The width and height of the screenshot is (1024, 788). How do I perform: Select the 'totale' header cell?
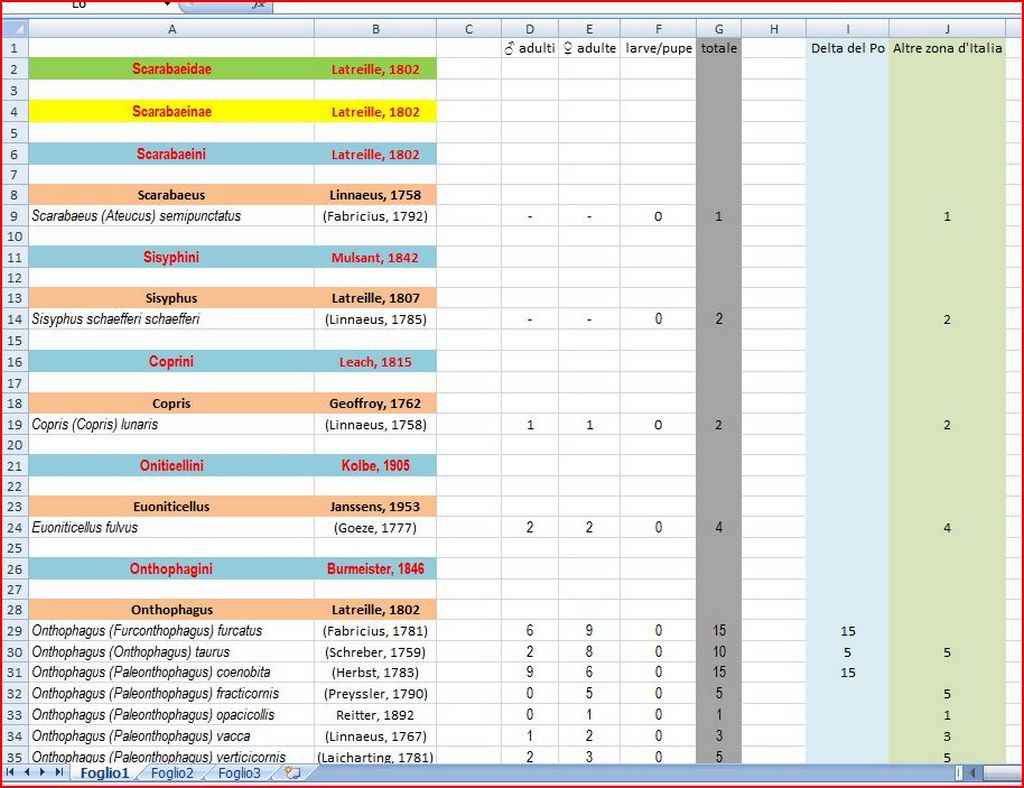(x=718, y=48)
